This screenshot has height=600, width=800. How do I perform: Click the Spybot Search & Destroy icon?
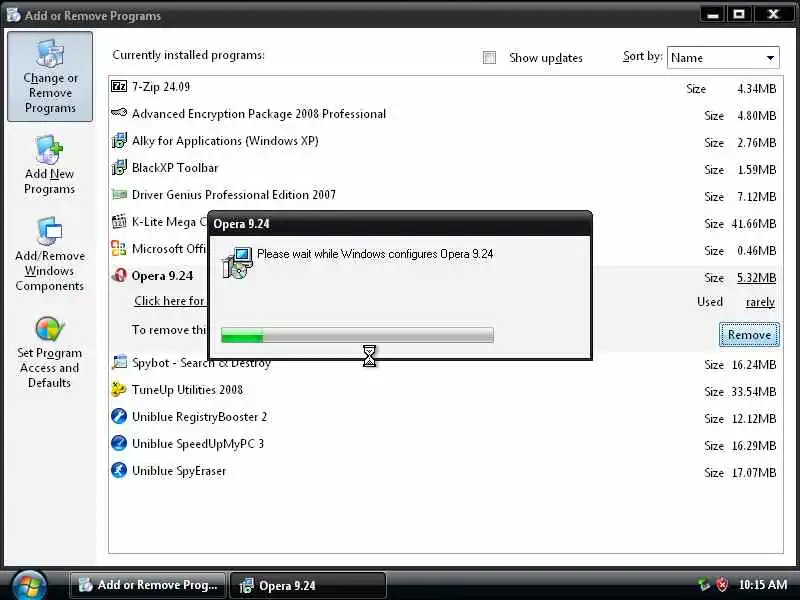[119, 362]
